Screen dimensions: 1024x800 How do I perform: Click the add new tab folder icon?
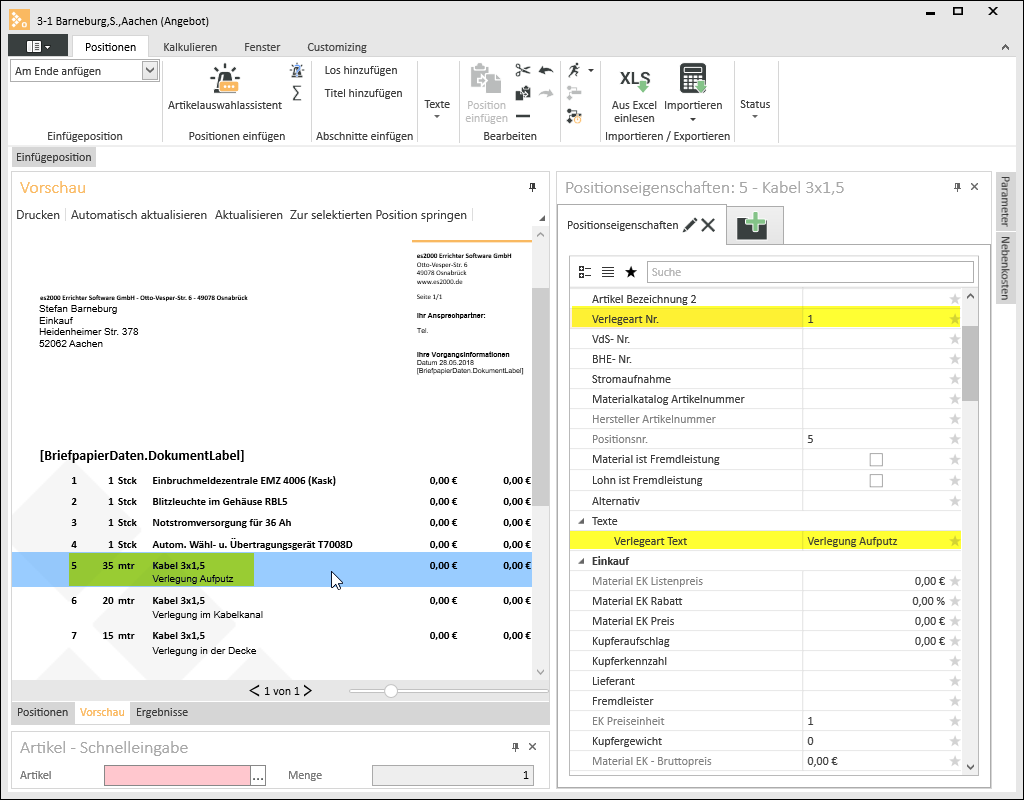[753, 227]
